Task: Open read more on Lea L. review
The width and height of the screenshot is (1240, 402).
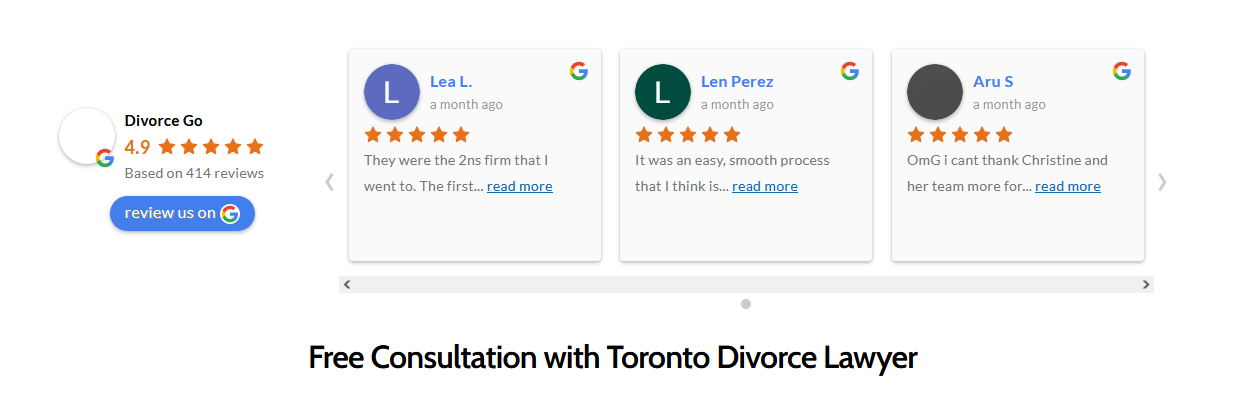Action: (x=520, y=186)
